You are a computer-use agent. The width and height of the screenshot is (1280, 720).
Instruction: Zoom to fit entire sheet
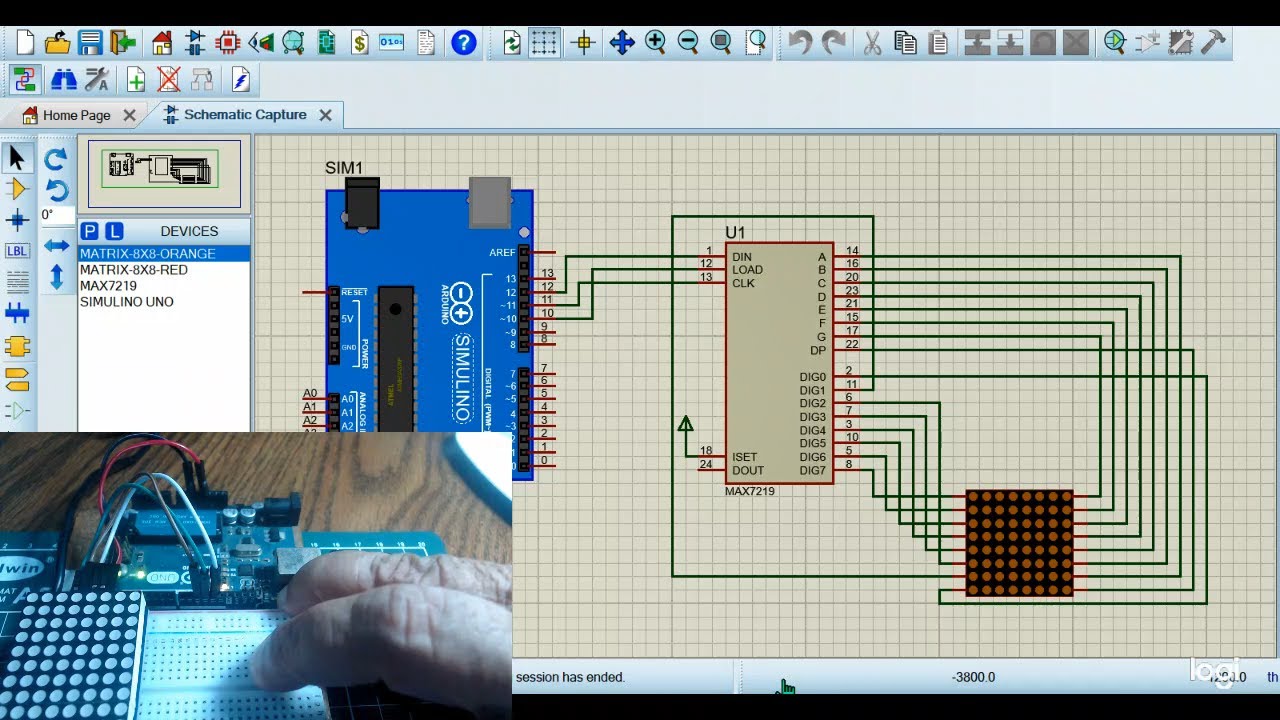(x=721, y=42)
